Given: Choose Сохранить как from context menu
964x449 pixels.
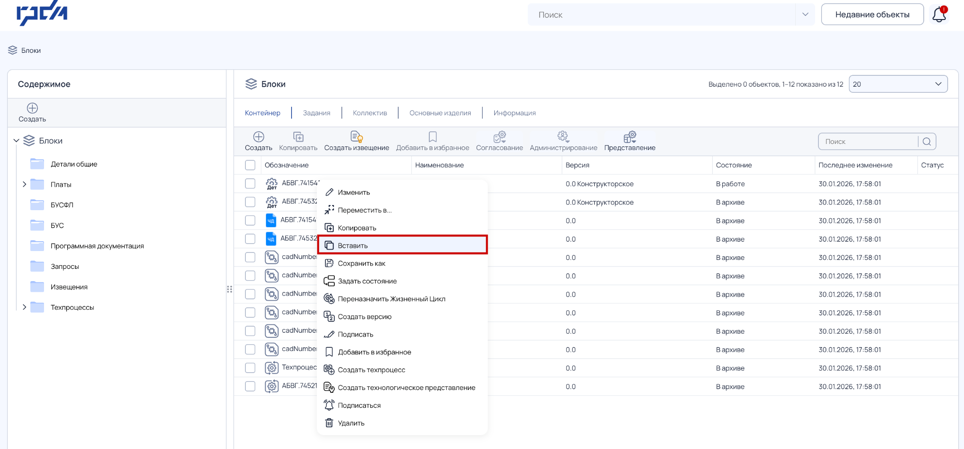Looking at the screenshot, I should tap(402, 263).
